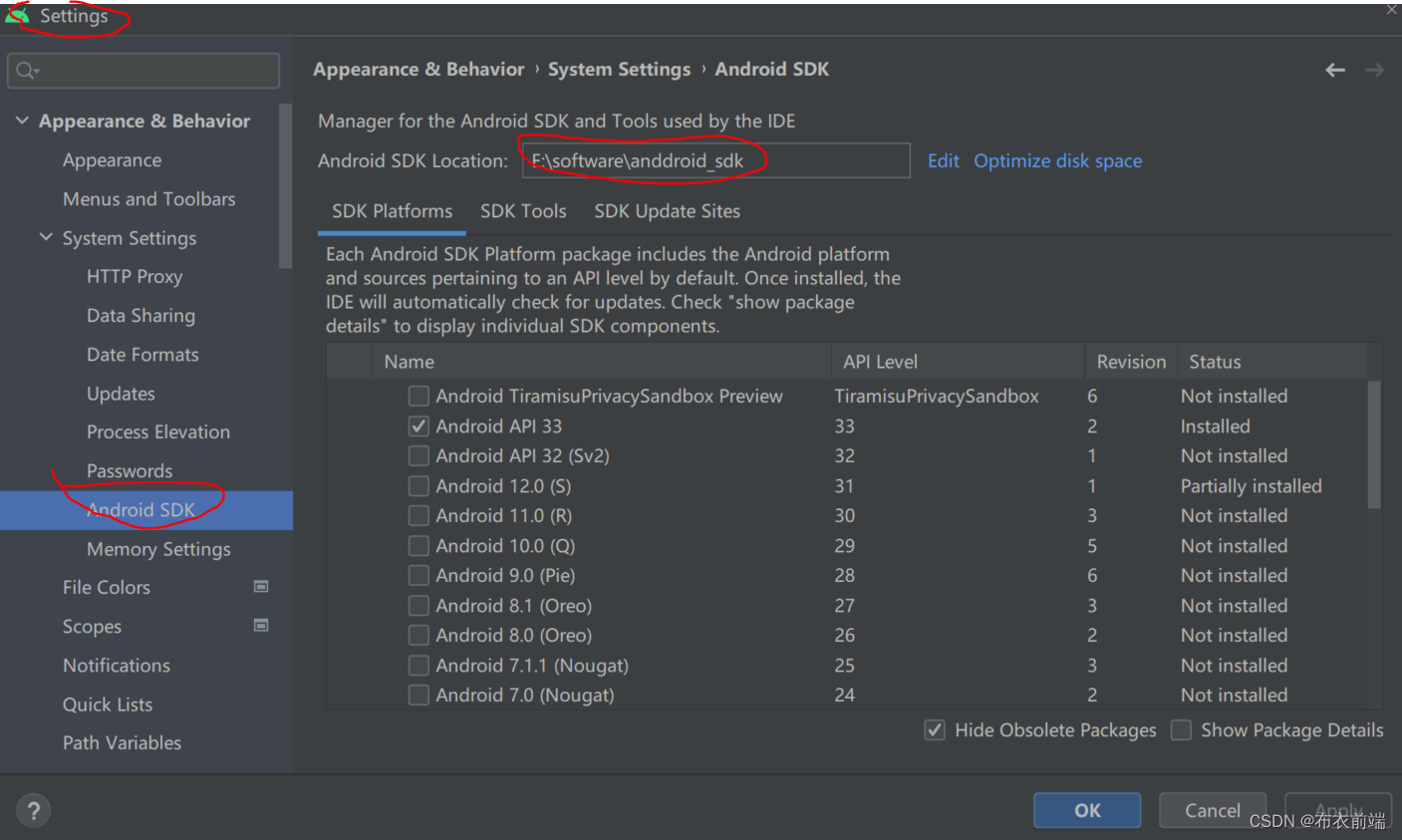Sort by API Level column header
The image size is (1402, 840).
tap(958, 362)
